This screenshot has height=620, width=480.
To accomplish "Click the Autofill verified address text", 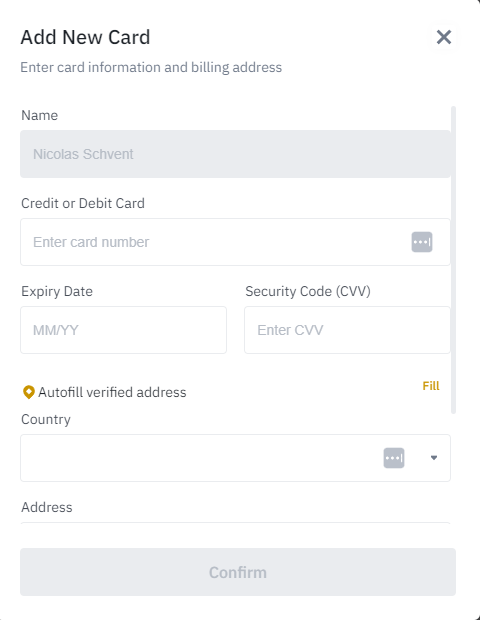I will (x=112, y=392).
